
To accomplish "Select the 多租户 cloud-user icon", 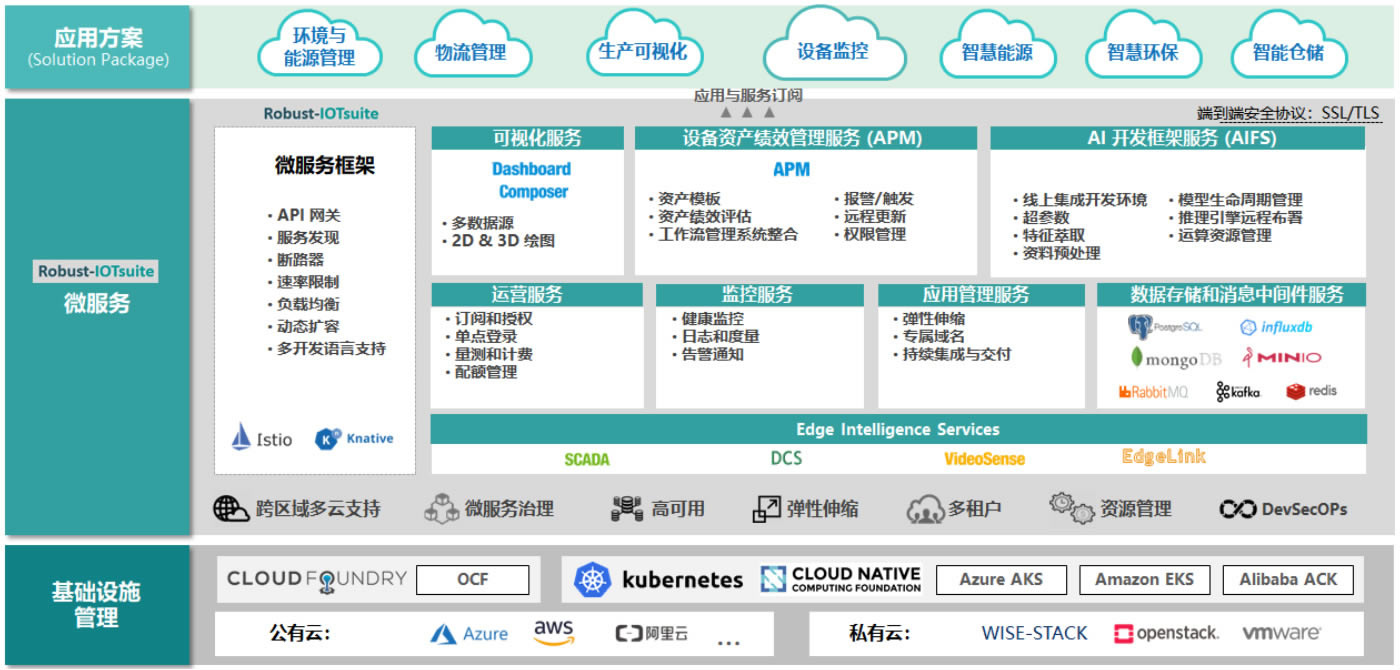I will (926, 509).
